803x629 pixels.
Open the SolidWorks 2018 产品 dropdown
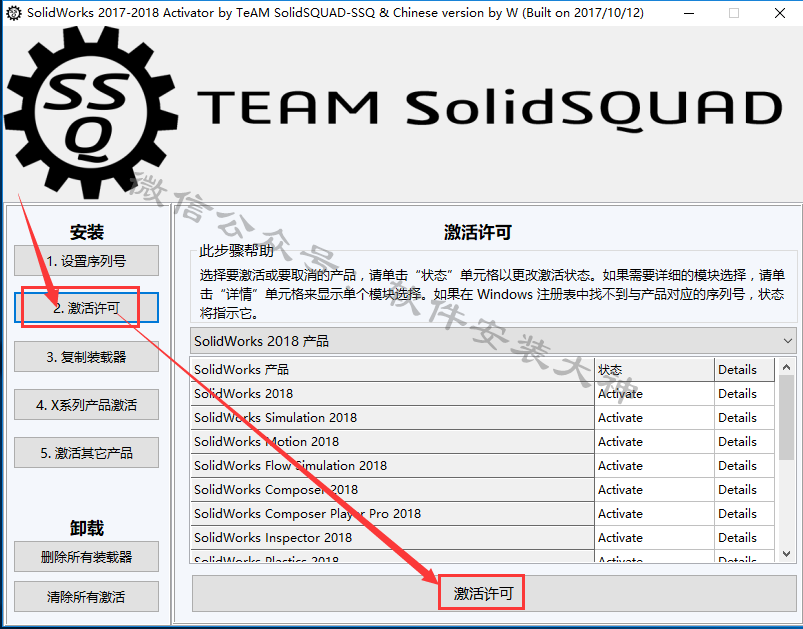tap(493, 341)
